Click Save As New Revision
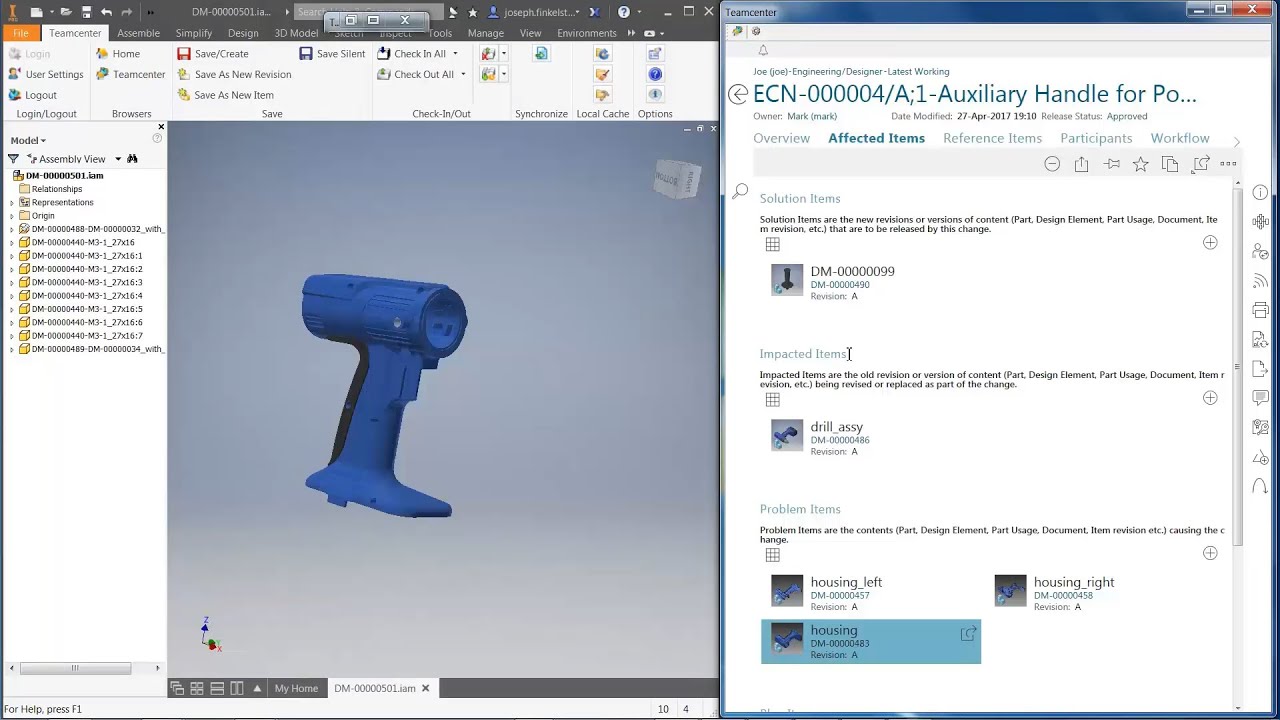This screenshot has width=1280, height=720. (x=234, y=74)
